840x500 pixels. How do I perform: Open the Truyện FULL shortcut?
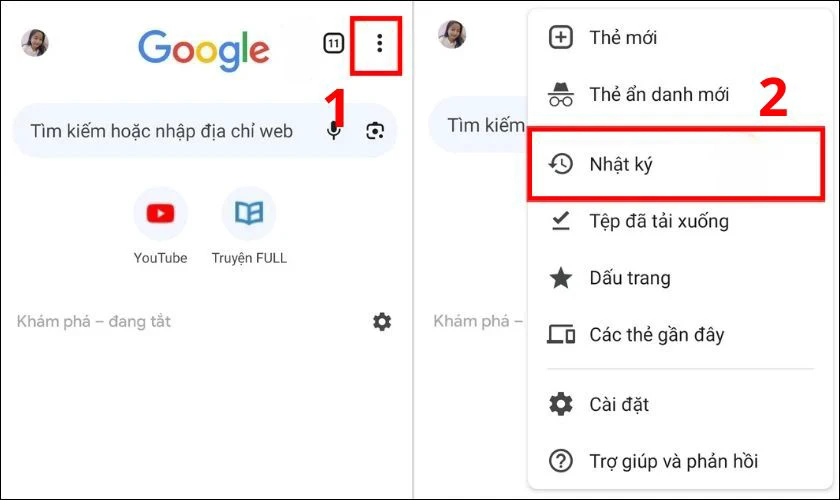point(248,213)
